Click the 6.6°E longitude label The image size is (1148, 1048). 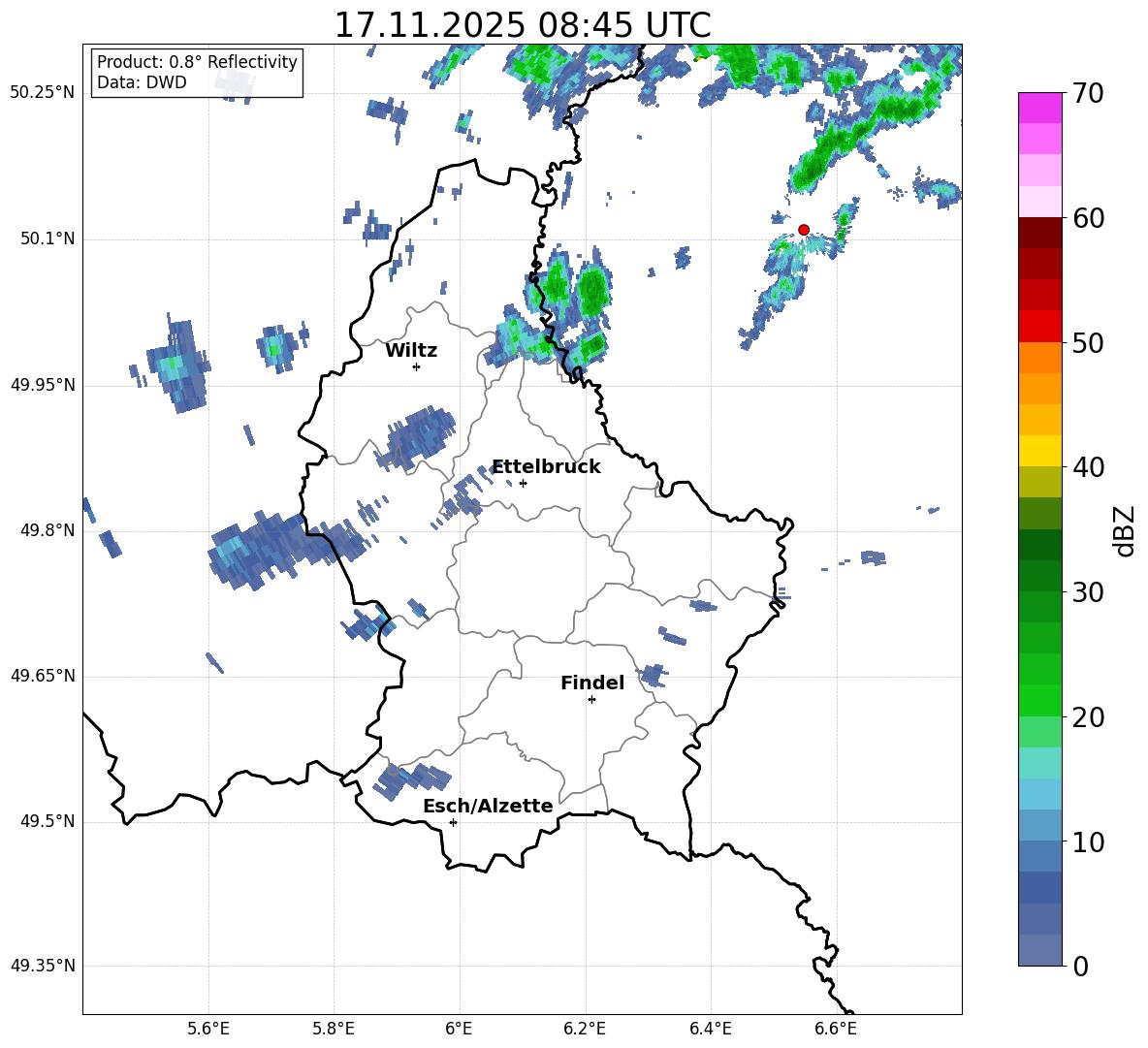pos(836,1029)
